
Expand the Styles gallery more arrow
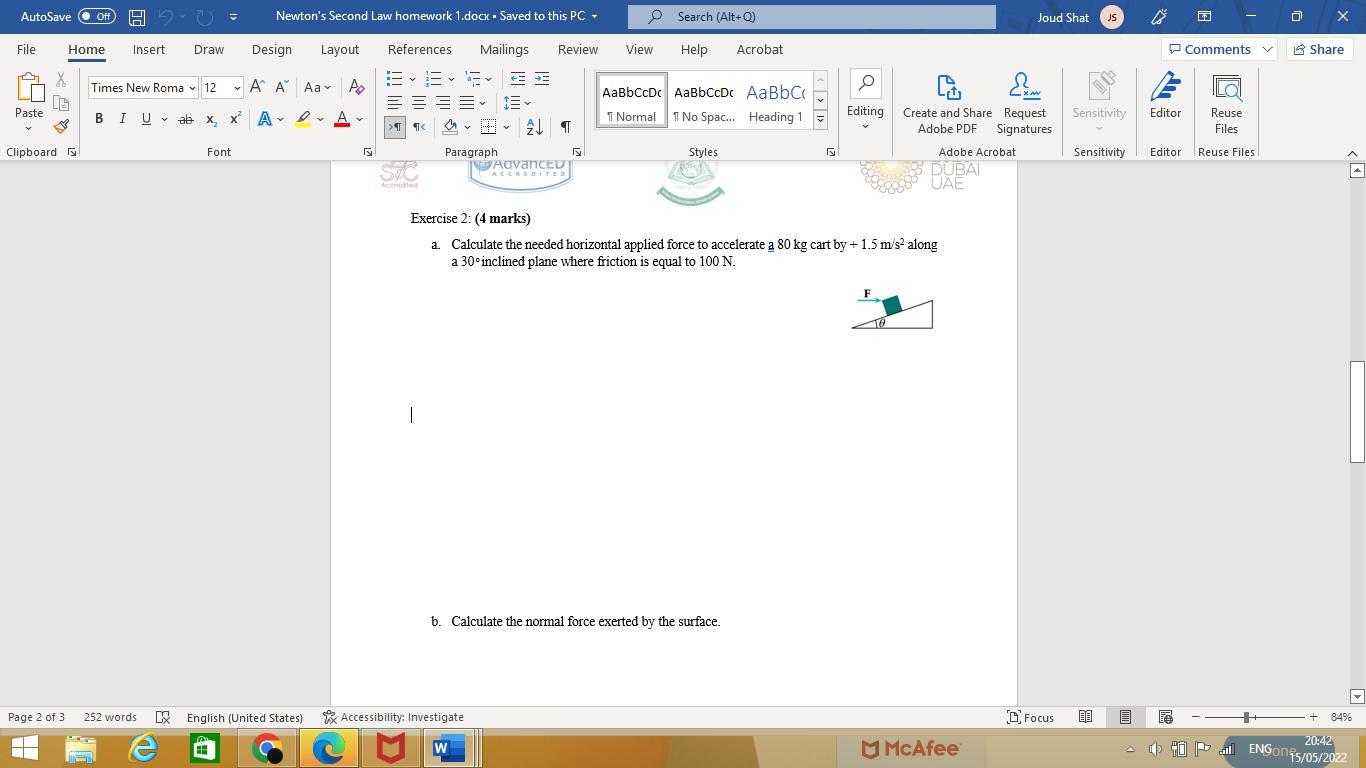820,120
